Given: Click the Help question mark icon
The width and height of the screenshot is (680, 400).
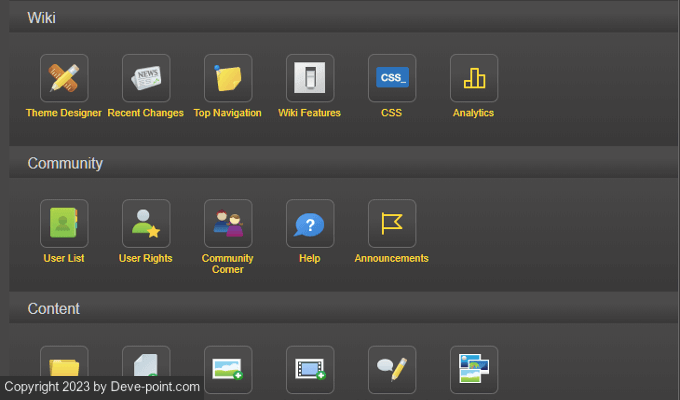Looking at the screenshot, I should click(x=310, y=223).
